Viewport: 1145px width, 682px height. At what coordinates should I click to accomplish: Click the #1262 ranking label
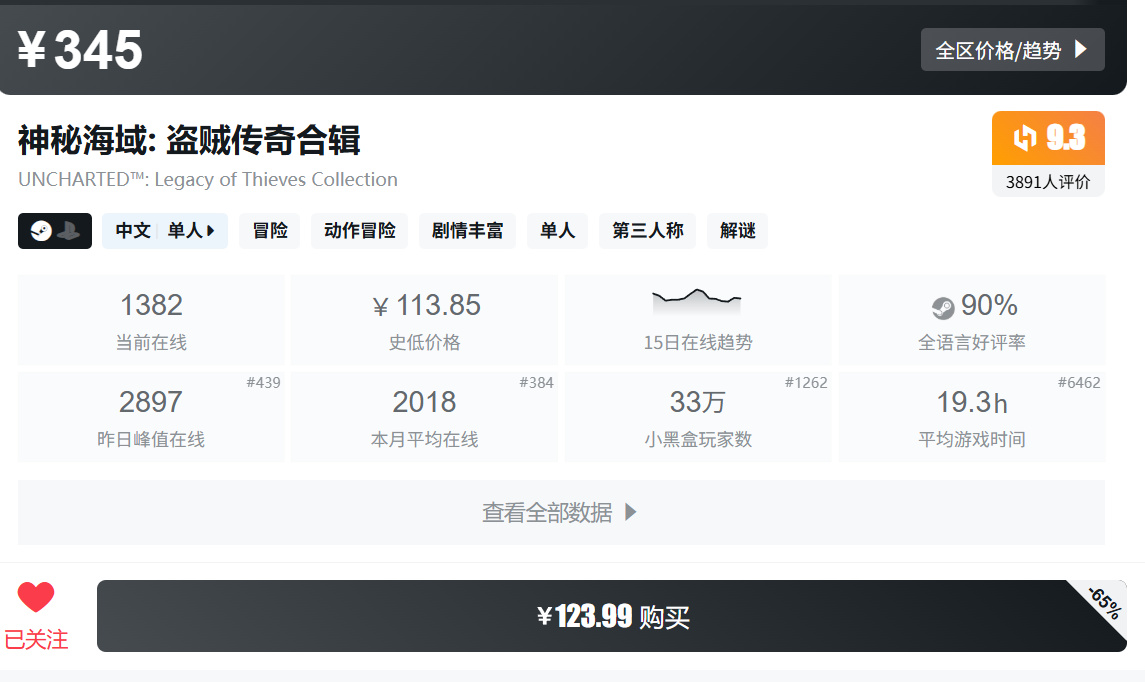pyautogui.click(x=806, y=383)
